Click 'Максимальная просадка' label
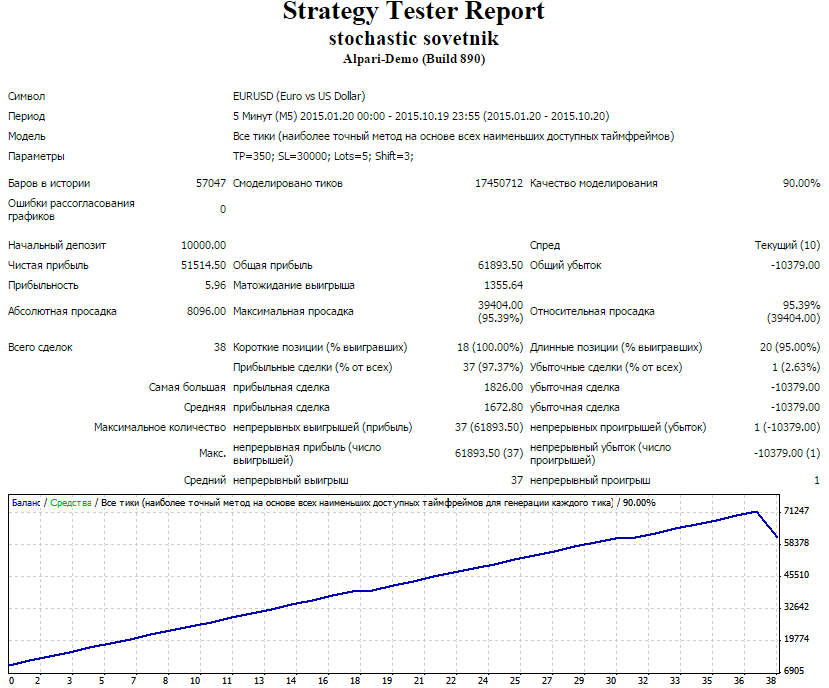The height and width of the screenshot is (688, 829). click(293, 311)
